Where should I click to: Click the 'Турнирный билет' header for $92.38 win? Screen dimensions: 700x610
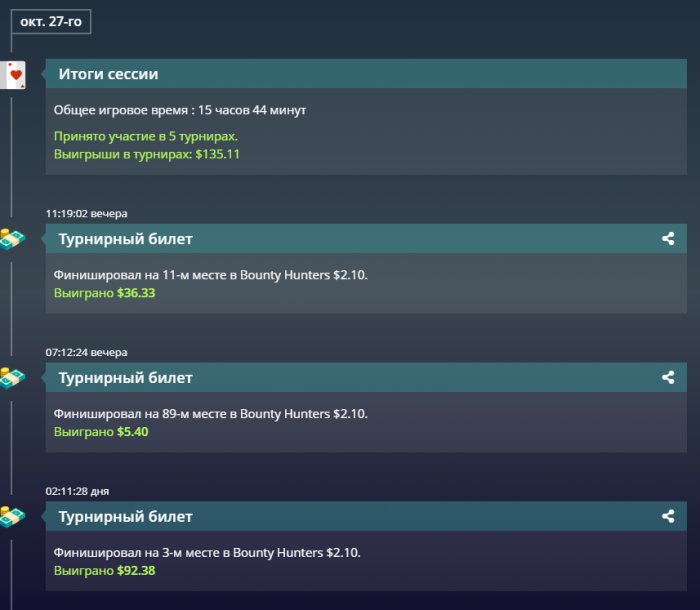pos(126,517)
